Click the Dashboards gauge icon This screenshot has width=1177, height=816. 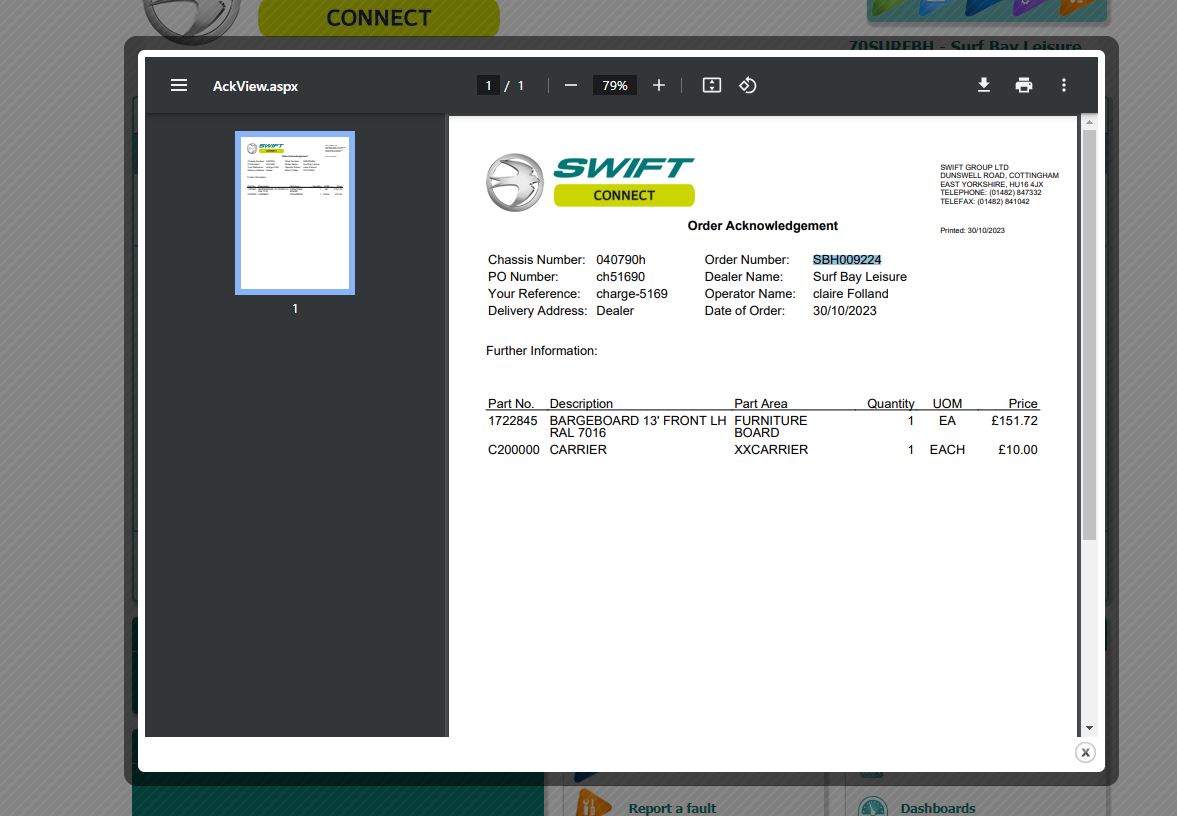click(873, 807)
